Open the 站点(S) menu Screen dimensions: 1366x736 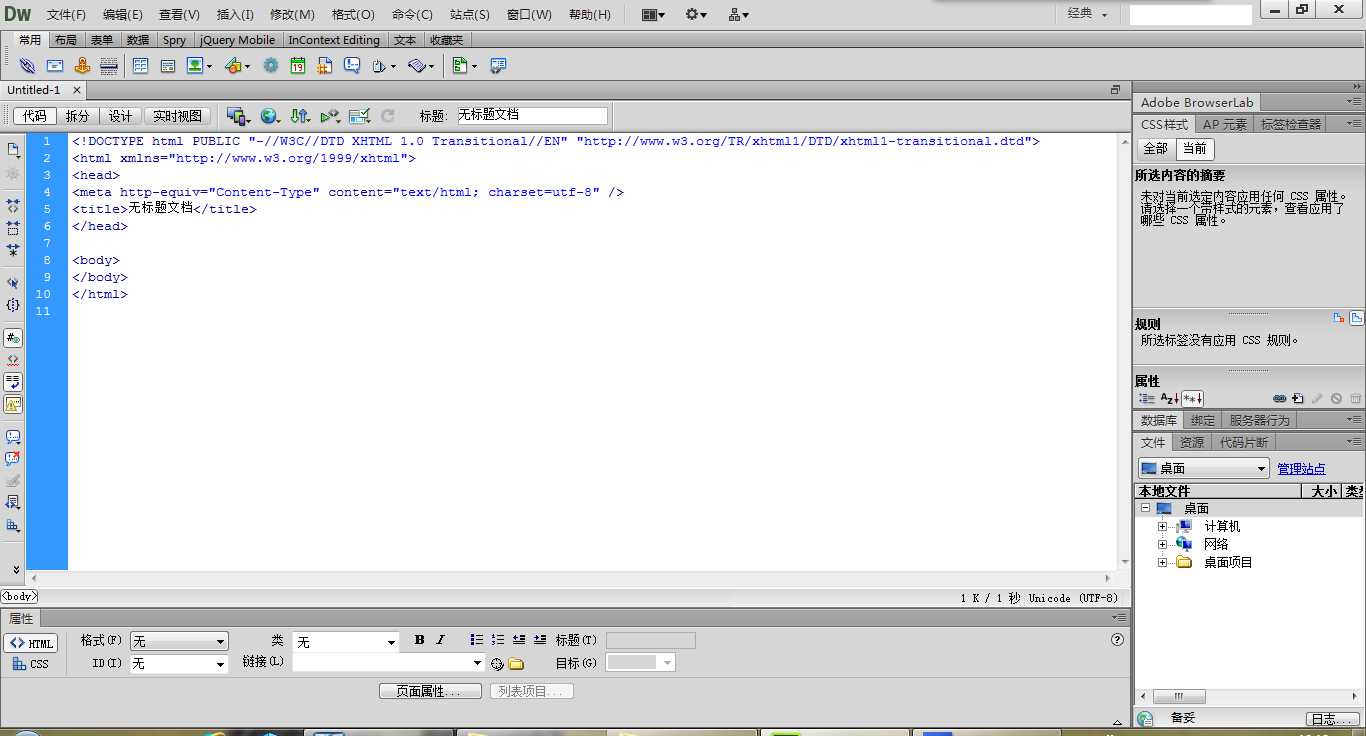click(x=470, y=15)
